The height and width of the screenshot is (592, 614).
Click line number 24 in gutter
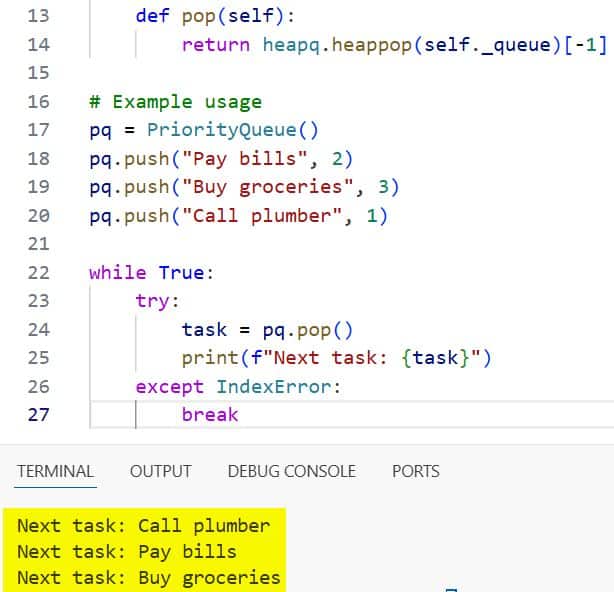tap(38, 330)
